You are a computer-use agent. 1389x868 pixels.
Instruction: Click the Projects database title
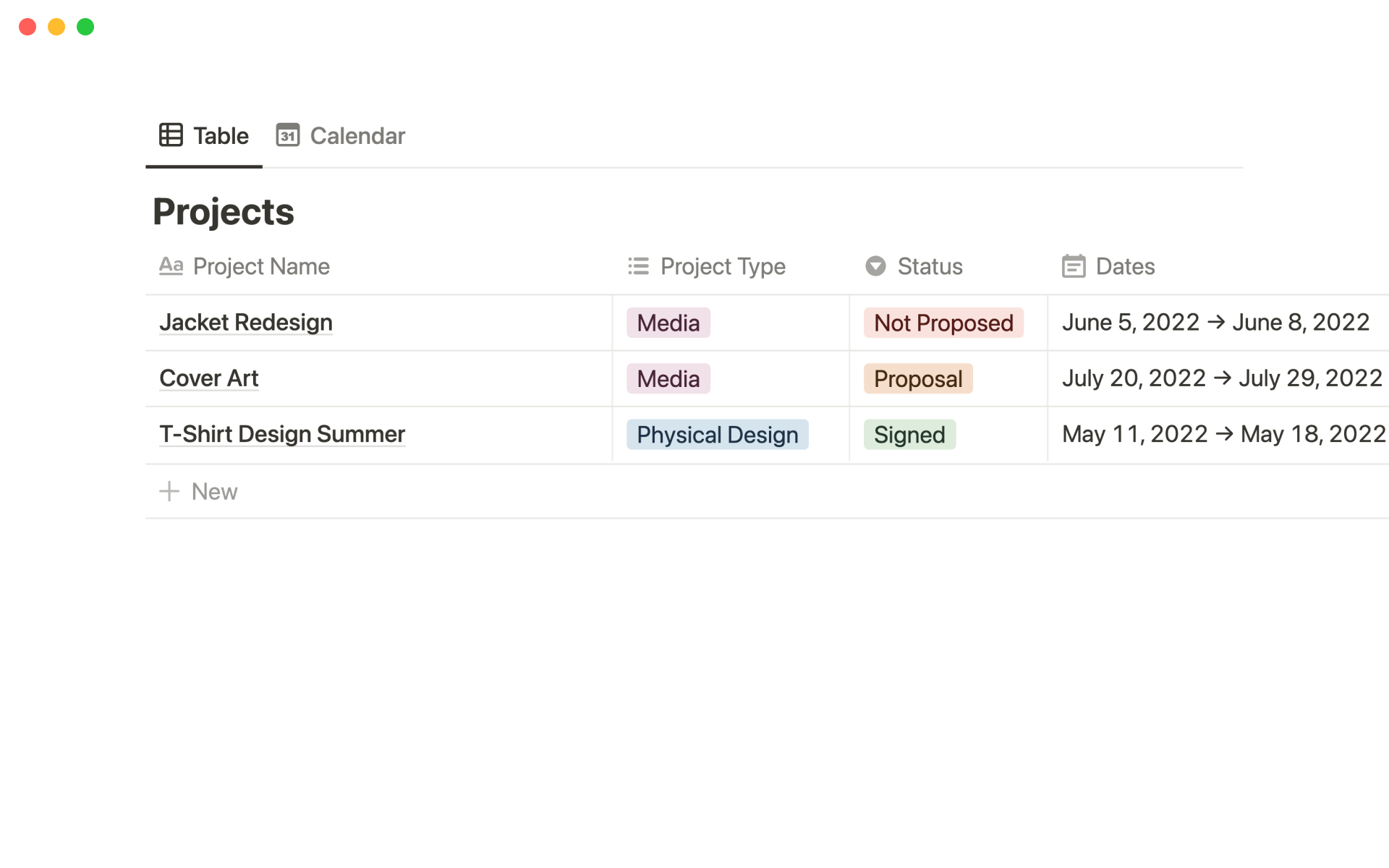(x=224, y=212)
